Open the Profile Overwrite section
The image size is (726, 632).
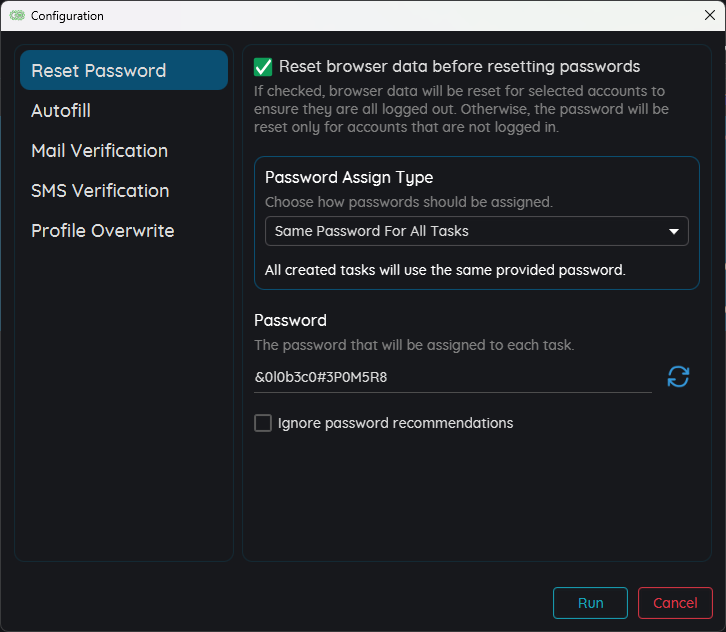coord(102,231)
